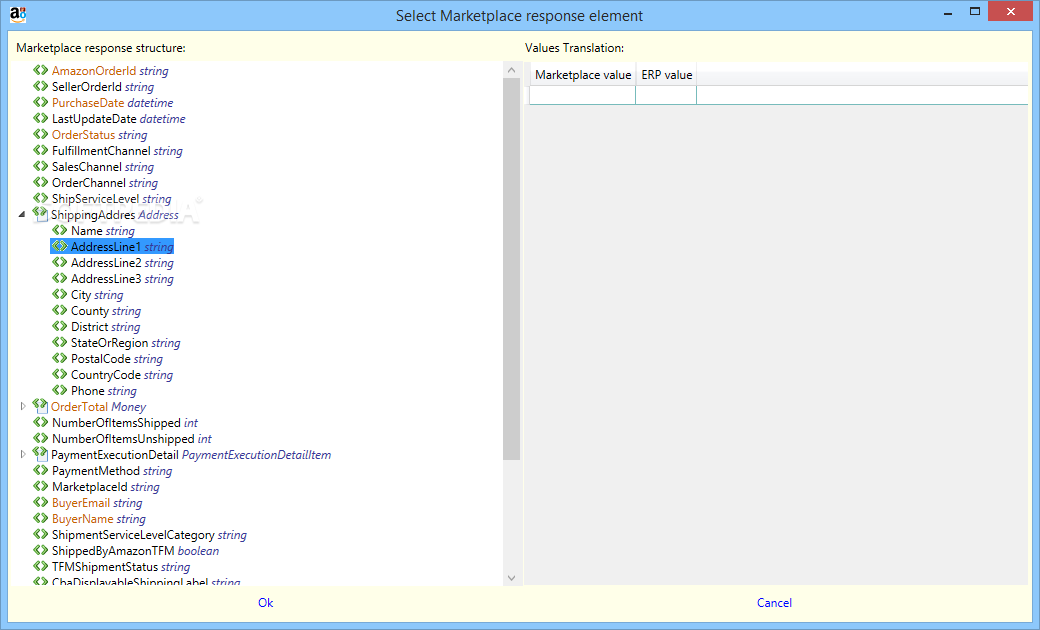Screen dimensions: 1040x630
Task: Click the element icon beside BuyerEmail
Action: coord(40,503)
